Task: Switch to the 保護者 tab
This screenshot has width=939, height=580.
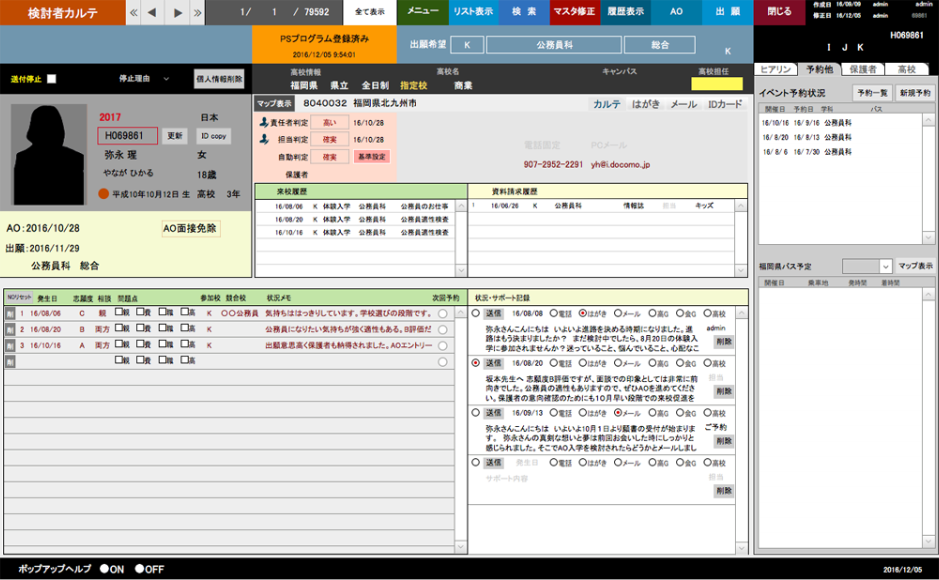Action: (862, 69)
